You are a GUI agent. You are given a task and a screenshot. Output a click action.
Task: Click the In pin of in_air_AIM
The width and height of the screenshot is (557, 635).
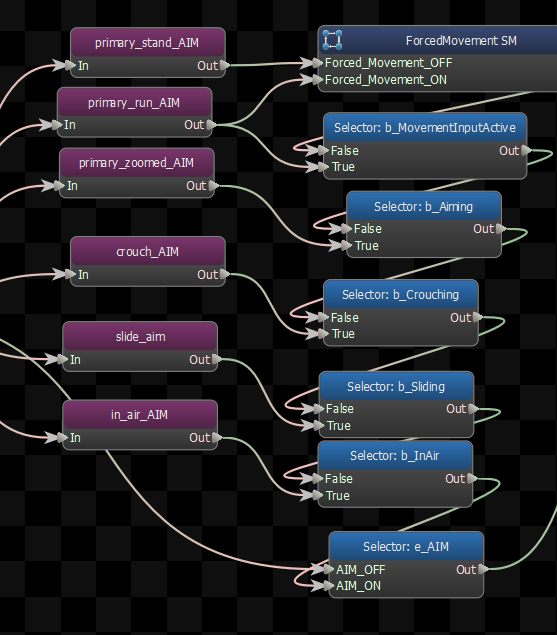[63, 437]
